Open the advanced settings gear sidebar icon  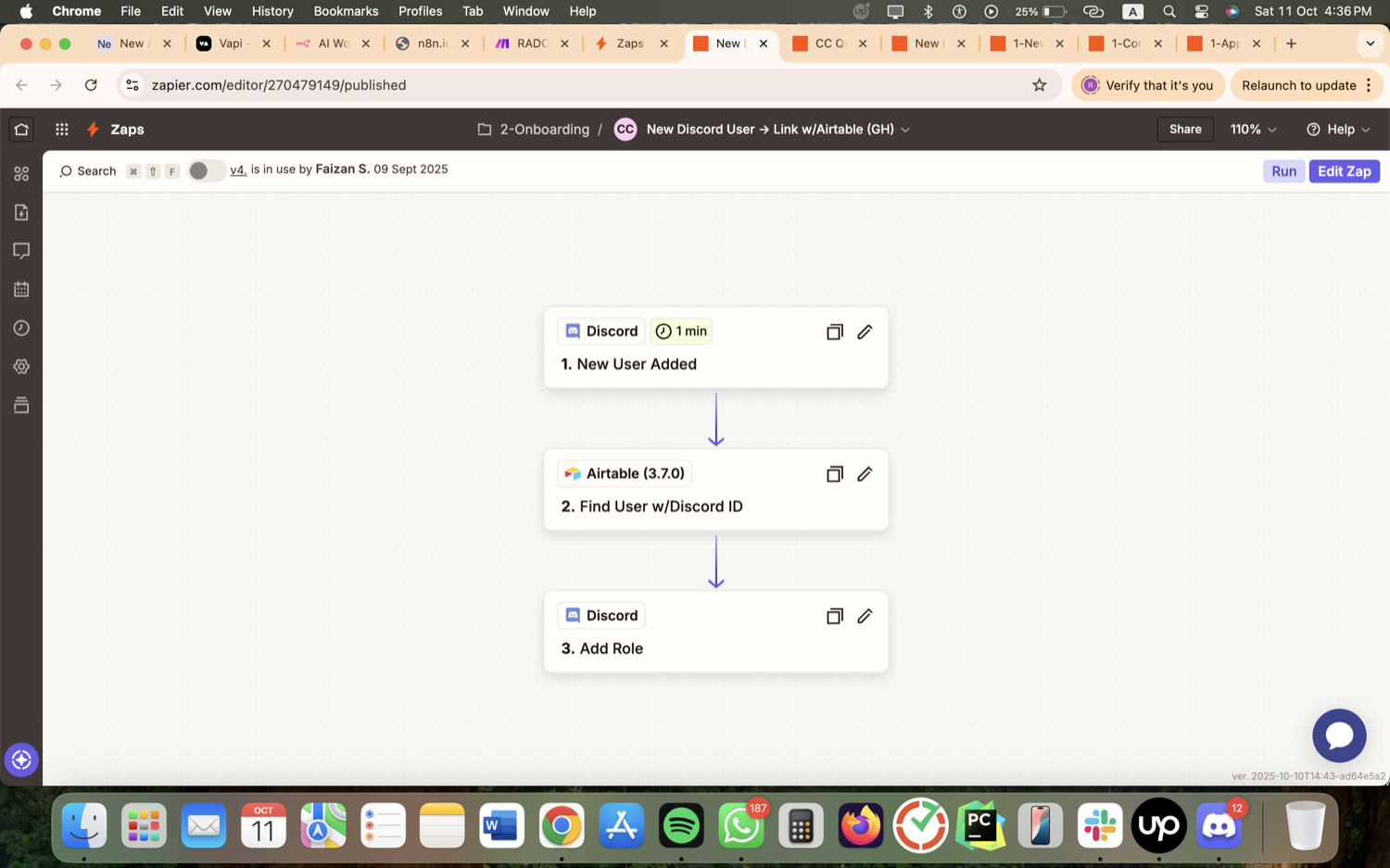tap(21, 367)
